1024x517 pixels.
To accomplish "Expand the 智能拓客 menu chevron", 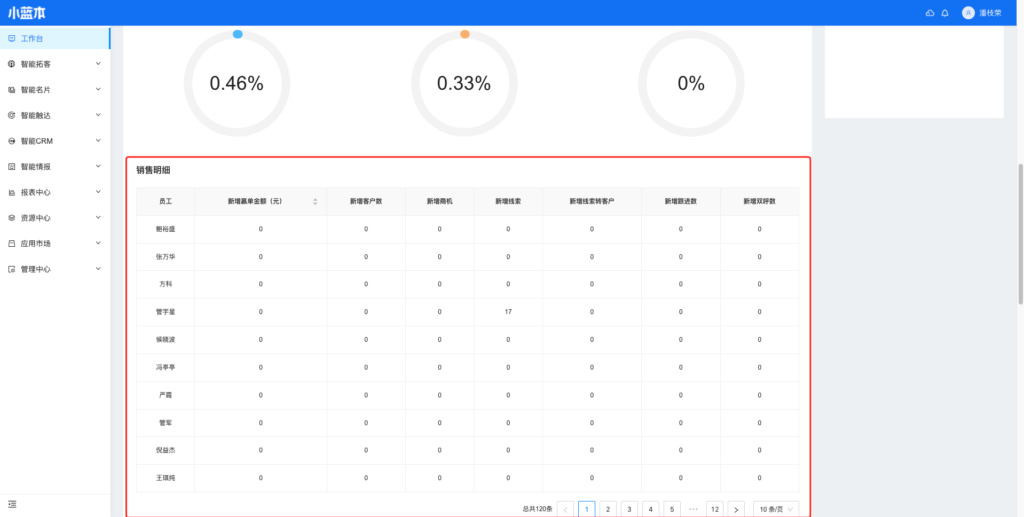I will (x=98, y=64).
